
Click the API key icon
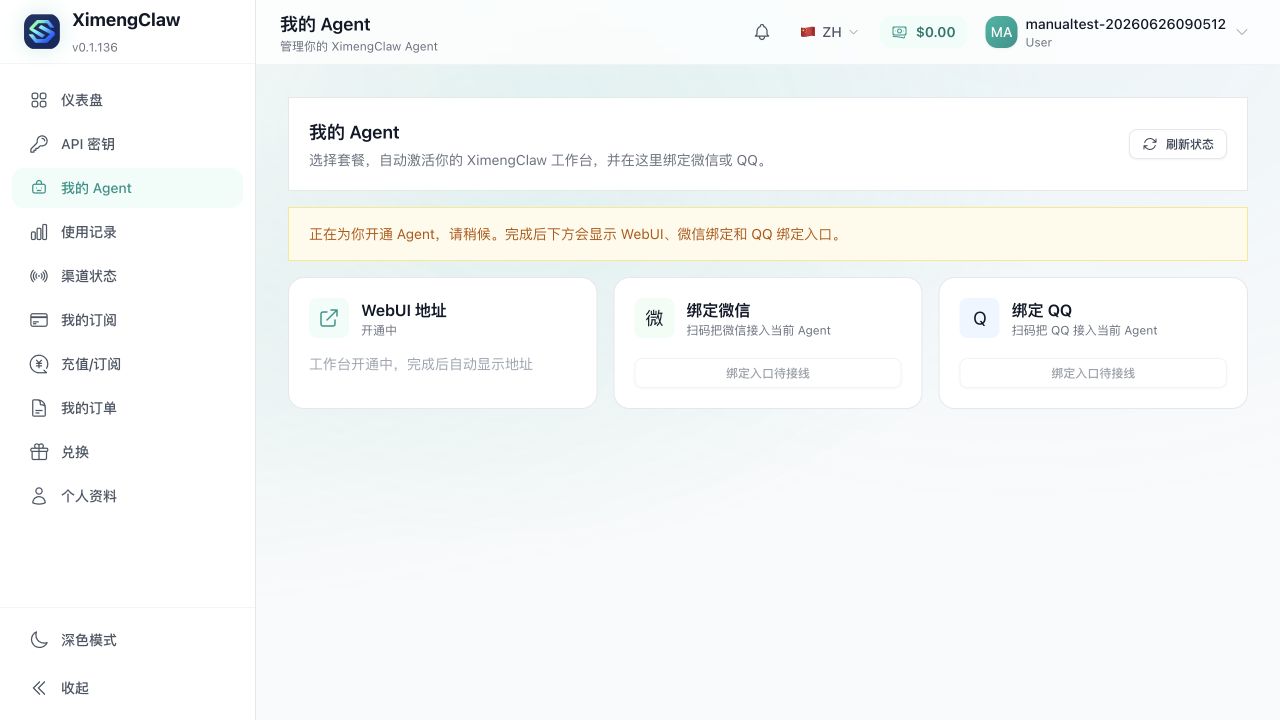tap(39, 144)
